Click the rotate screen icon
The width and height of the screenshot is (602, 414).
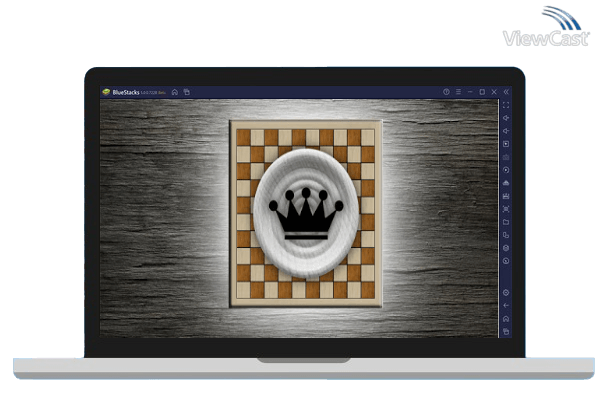[x=506, y=235]
